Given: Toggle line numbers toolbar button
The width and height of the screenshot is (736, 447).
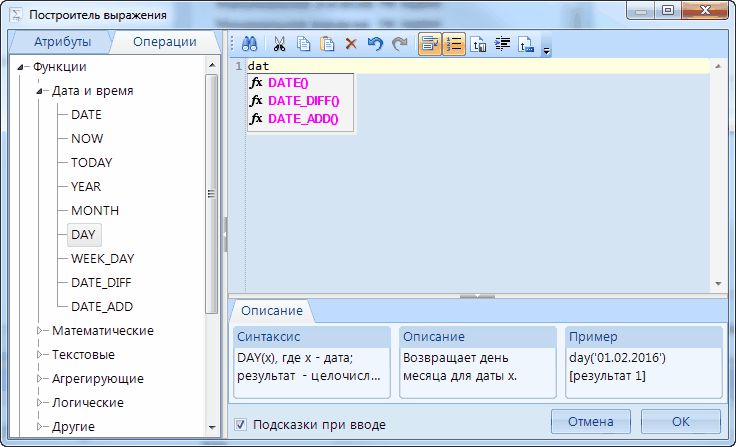Looking at the screenshot, I should coord(454,43).
